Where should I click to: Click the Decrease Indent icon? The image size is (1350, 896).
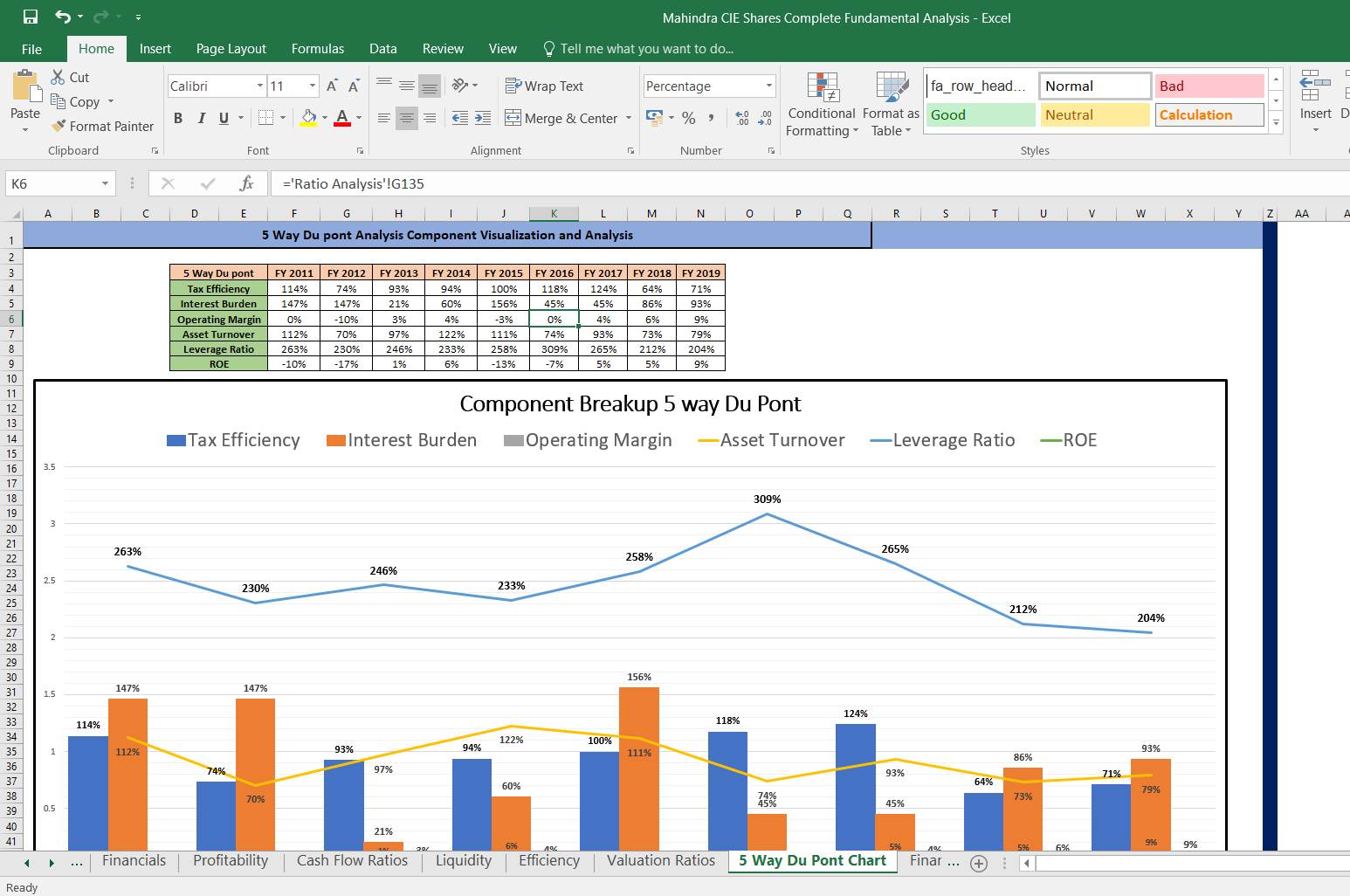(460, 118)
